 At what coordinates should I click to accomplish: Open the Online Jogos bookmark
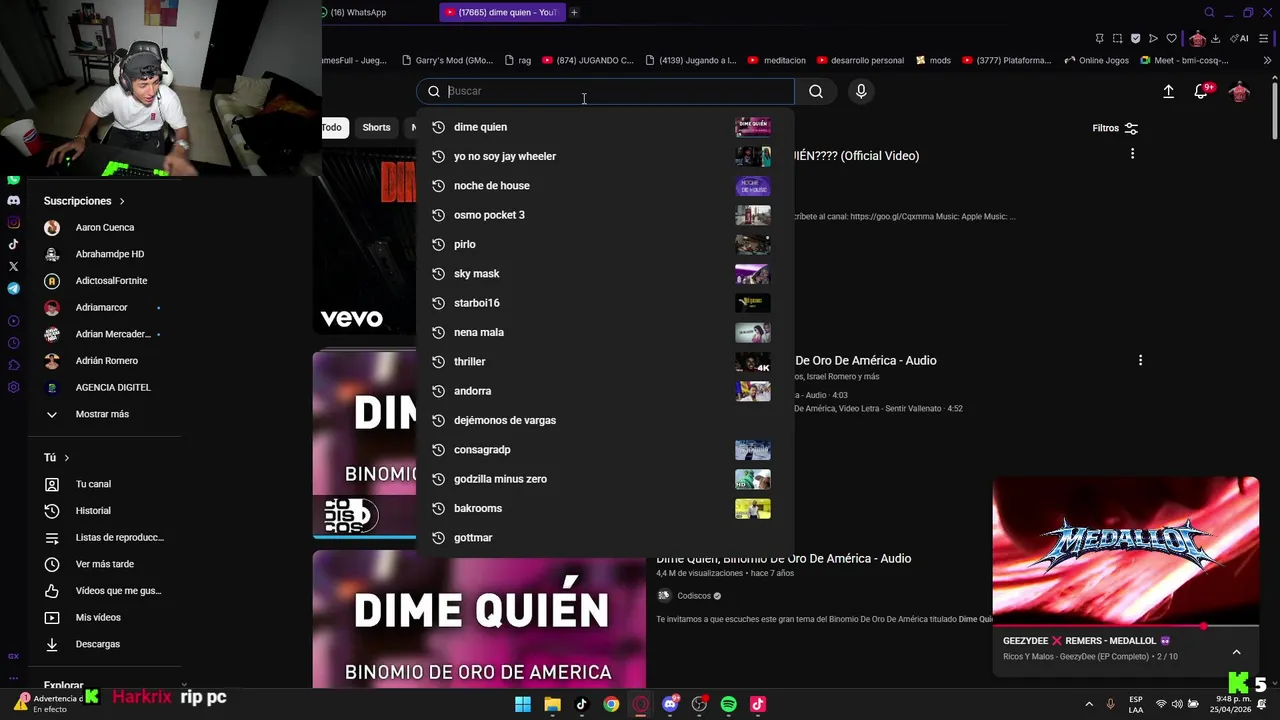click(1096, 60)
